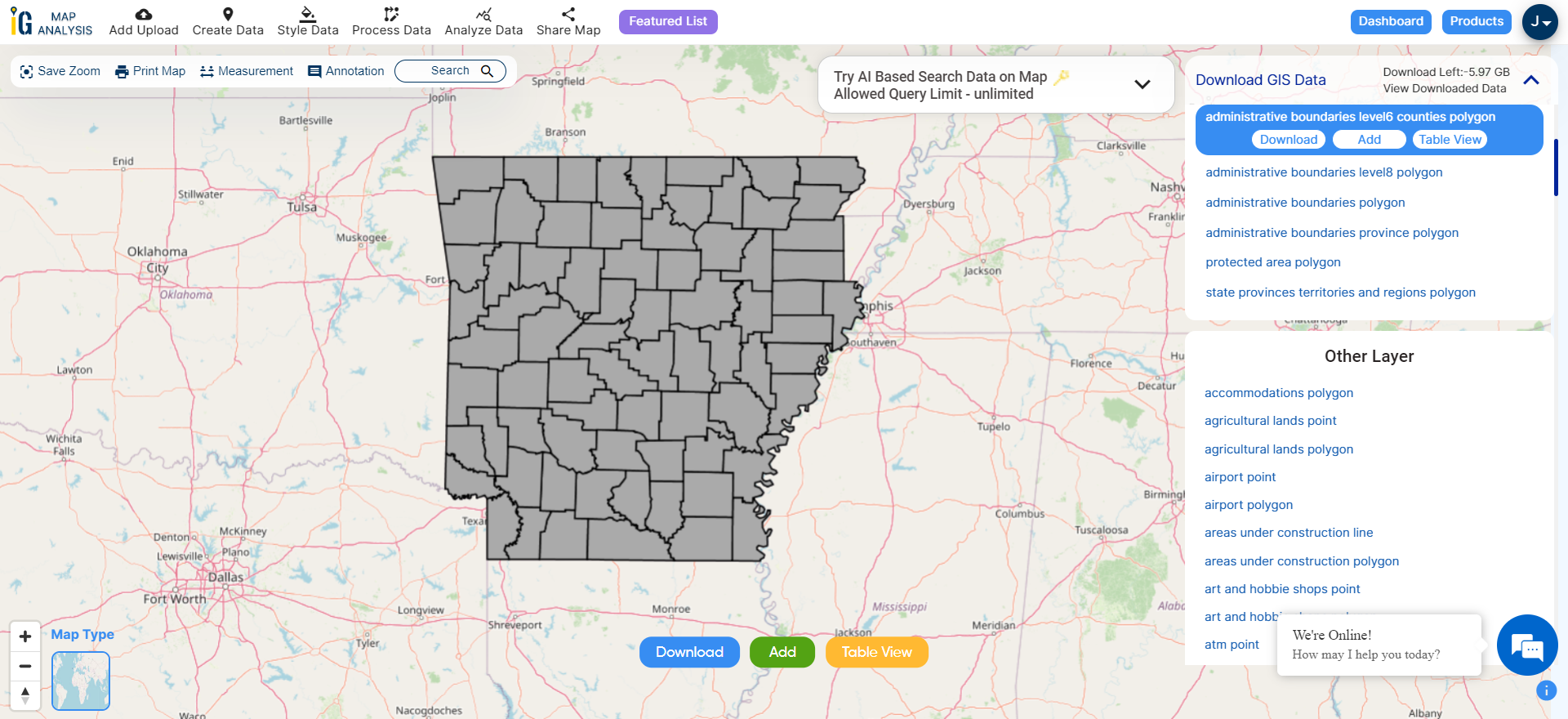The width and height of the screenshot is (1568, 719).
Task: Reset map north compass arrow
Action: pos(25,695)
